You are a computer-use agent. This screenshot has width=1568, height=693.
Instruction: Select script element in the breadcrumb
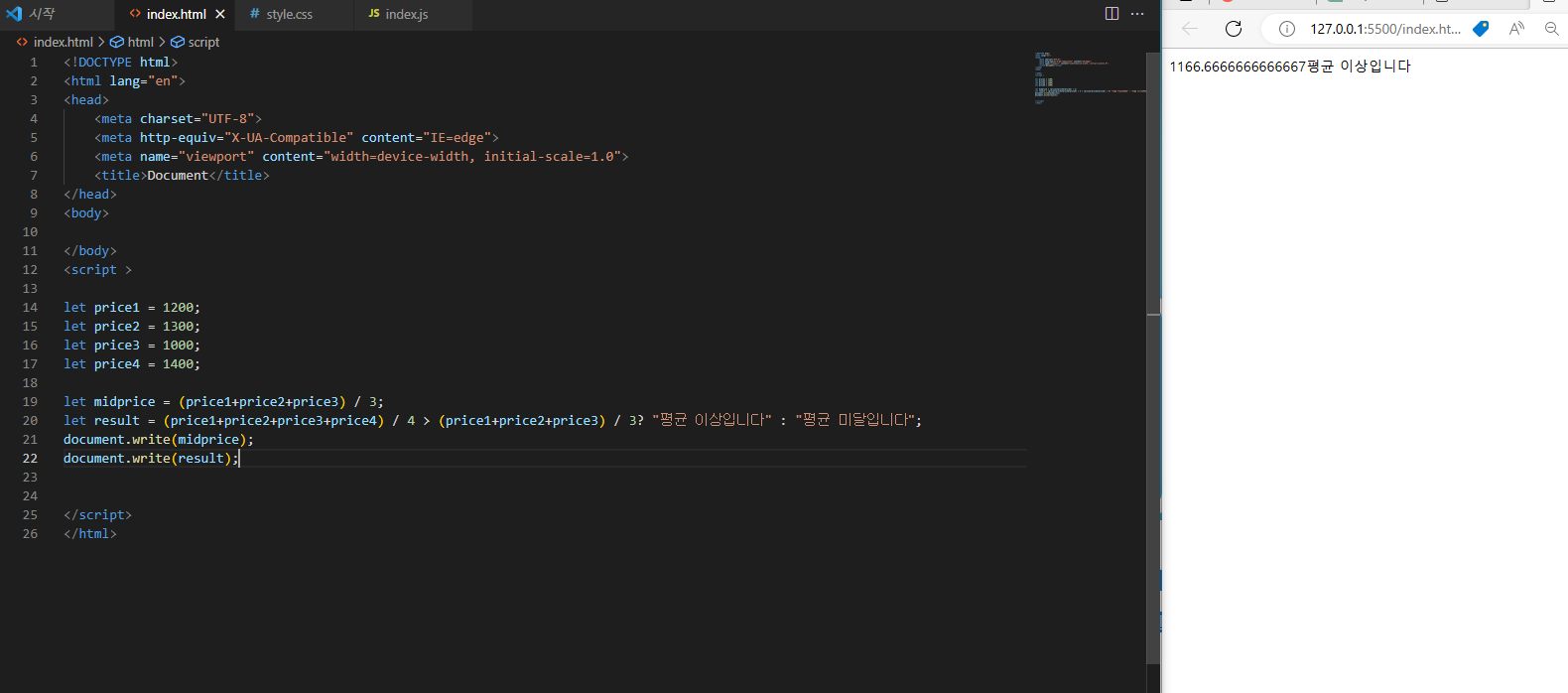click(x=203, y=42)
